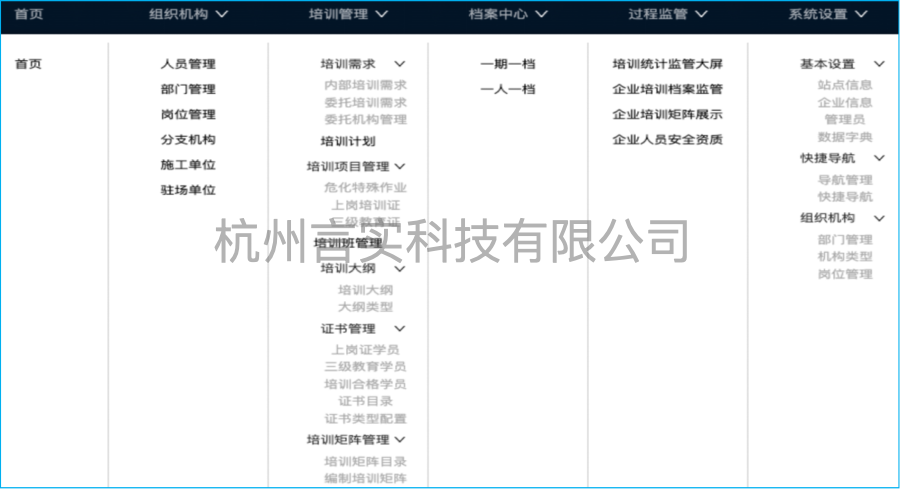
Task: Go to 分支机构 under organization
Action: 188,140
